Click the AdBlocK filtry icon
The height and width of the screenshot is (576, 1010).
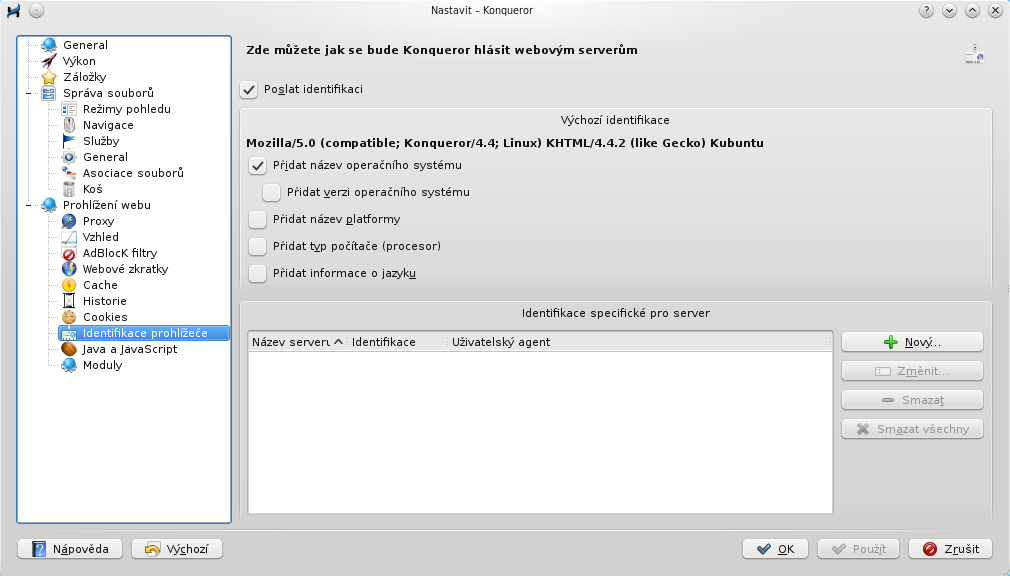coord(69,253)
